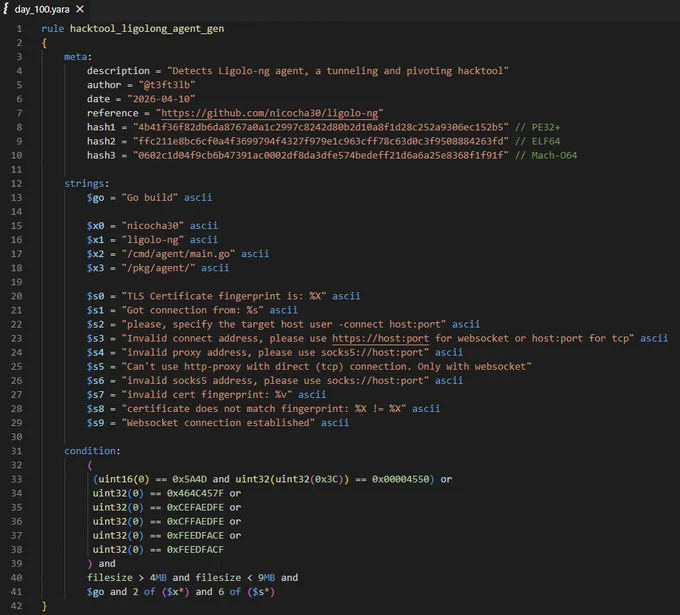
Task: Click the $go variable on line 13
Action: (x=95, y=198)
